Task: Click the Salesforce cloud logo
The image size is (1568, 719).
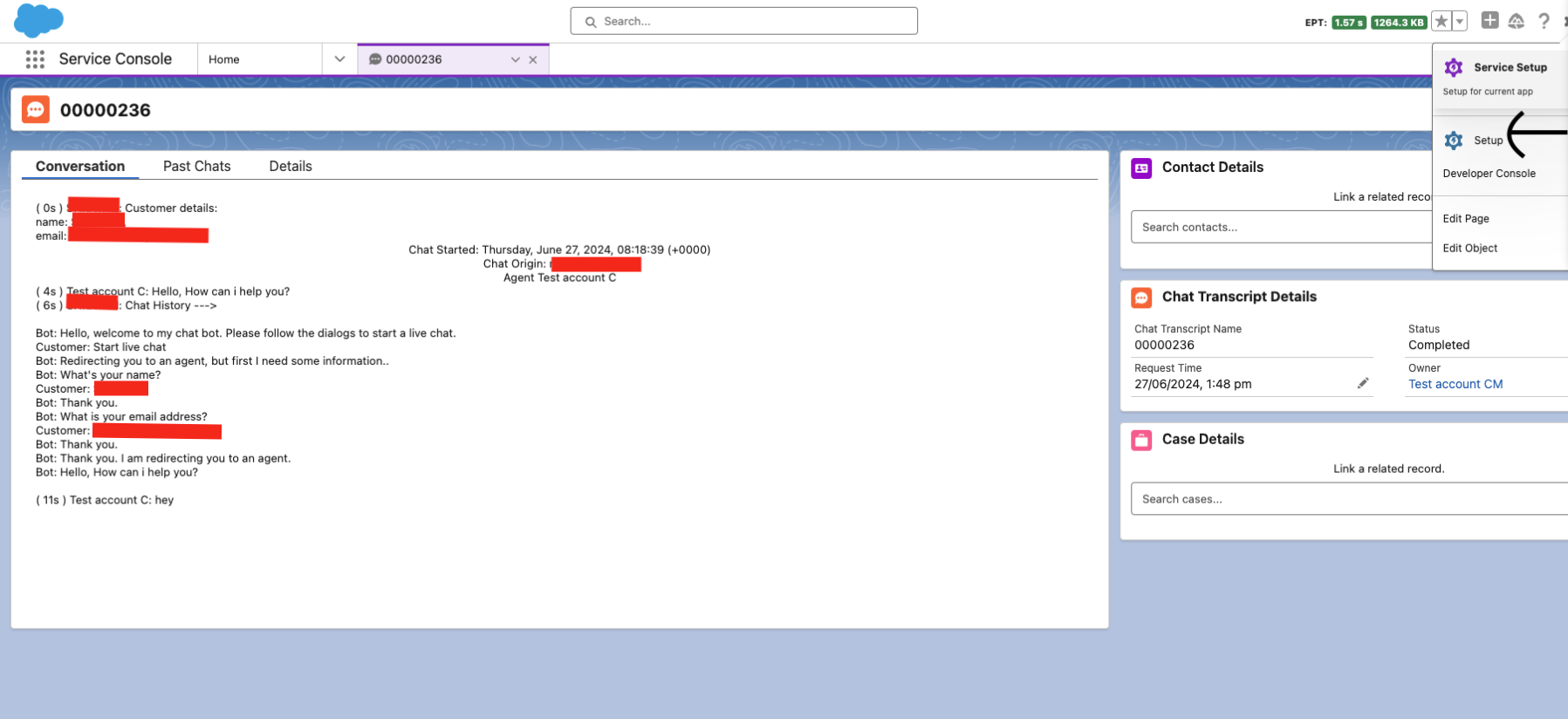Action: [39, 20]
